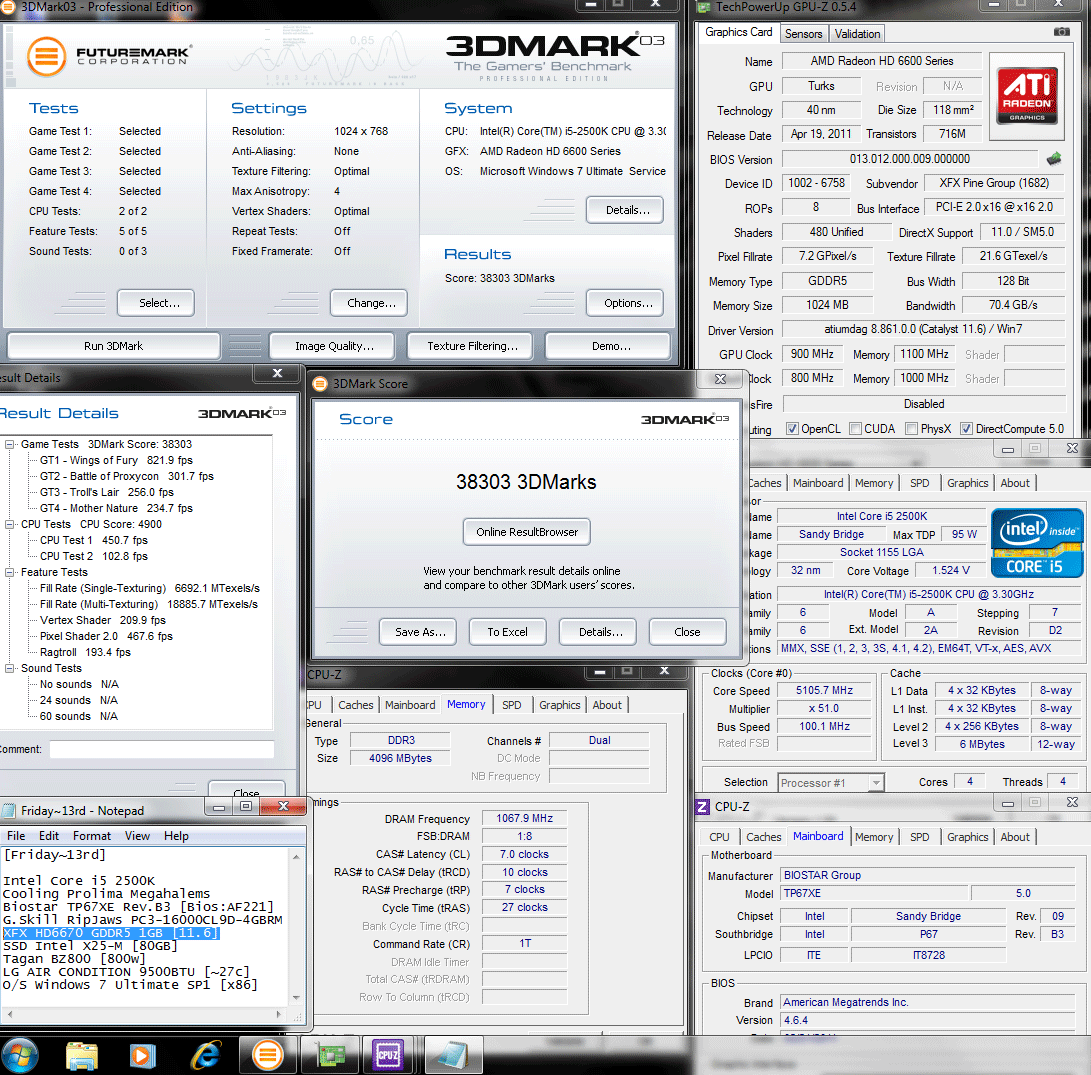Click the BIOS save chip icon in GPU-Z

click(x=1053, y=159)
